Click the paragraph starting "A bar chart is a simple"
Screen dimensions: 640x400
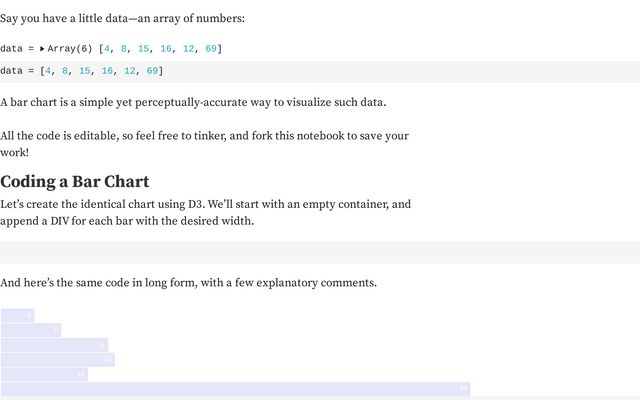pos(193,102)
